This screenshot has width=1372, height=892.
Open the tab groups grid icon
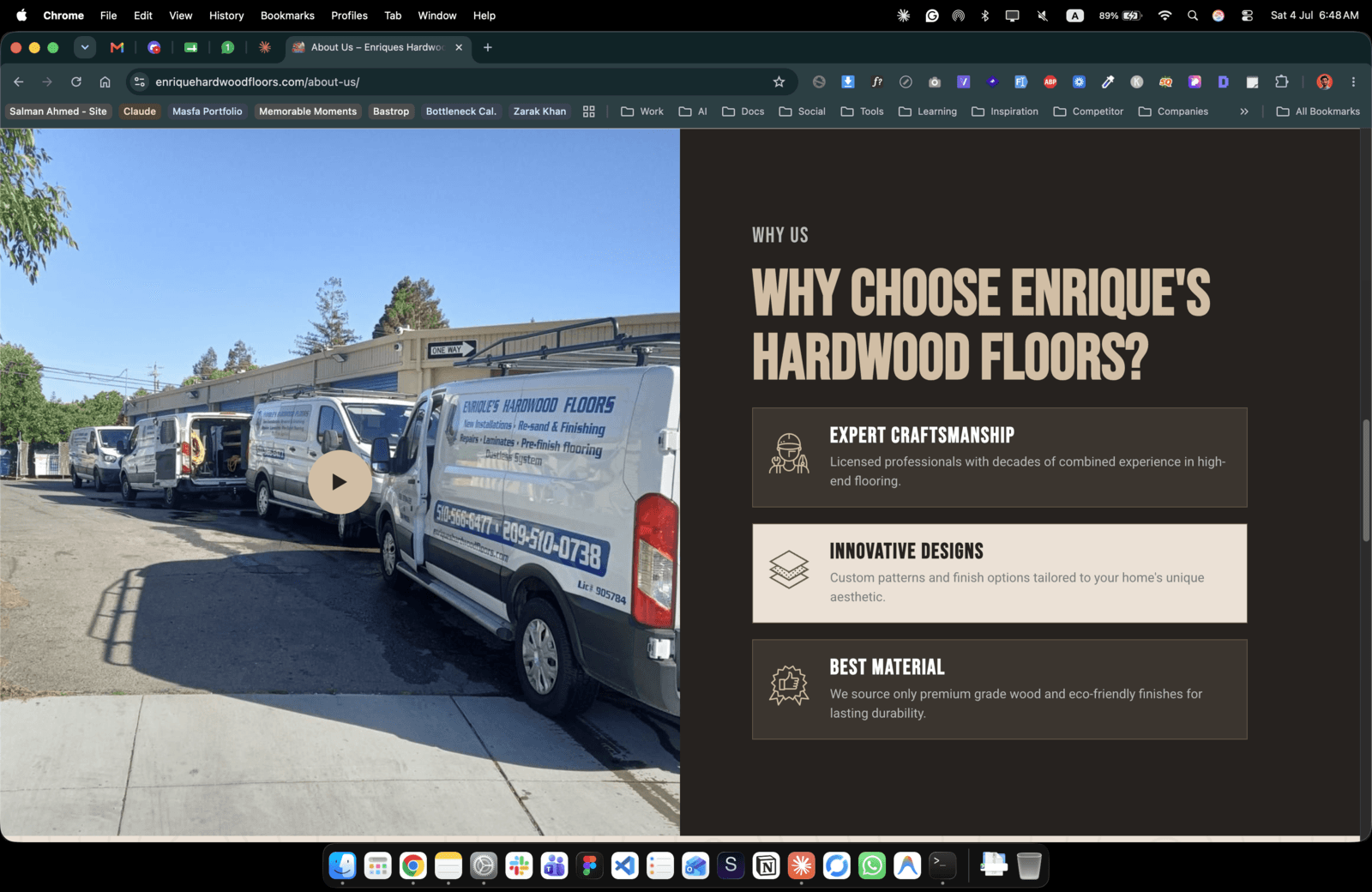pos(589,111)
